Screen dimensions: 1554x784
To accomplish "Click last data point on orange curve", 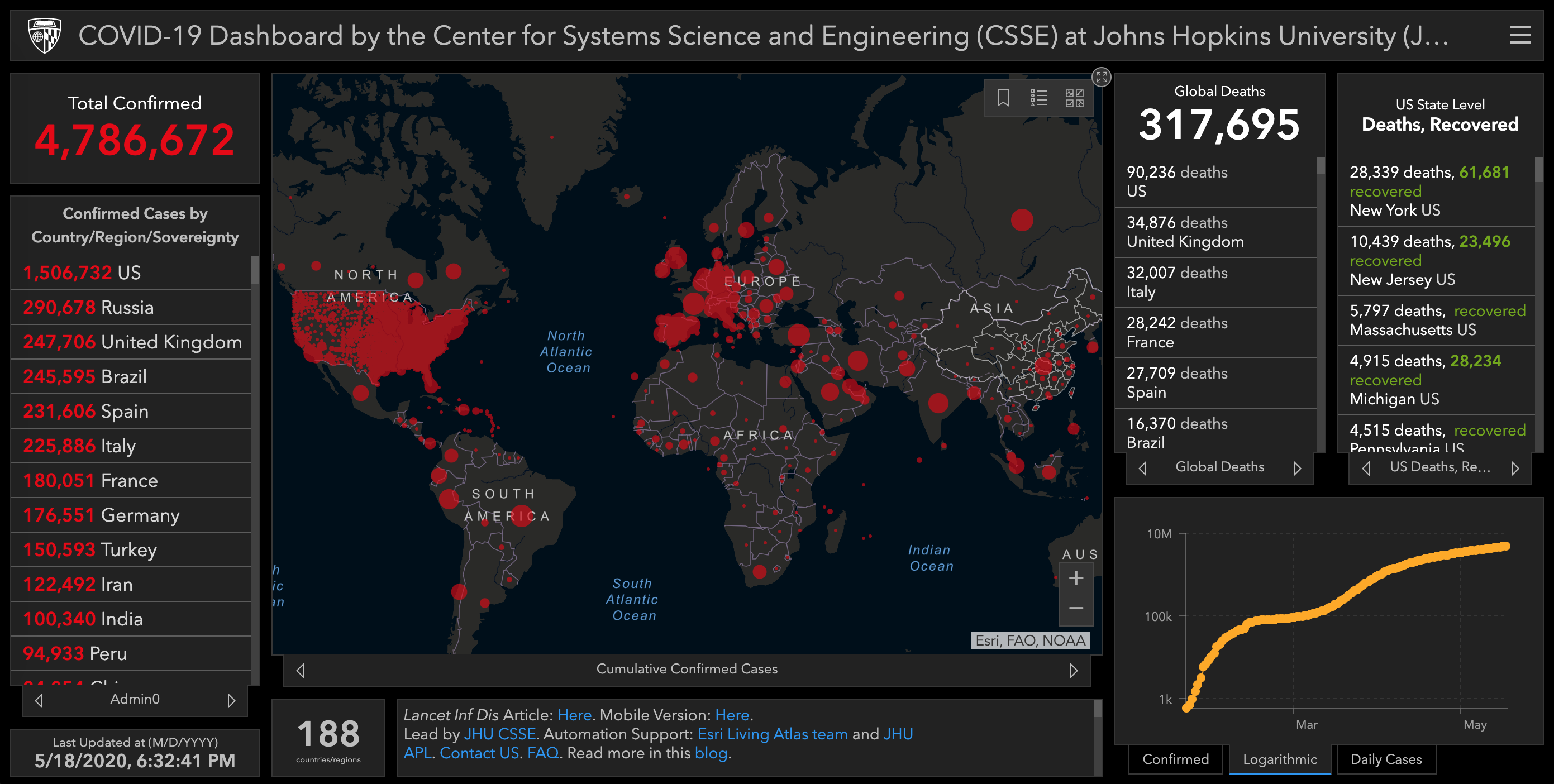I will [x=1505, y=546].
